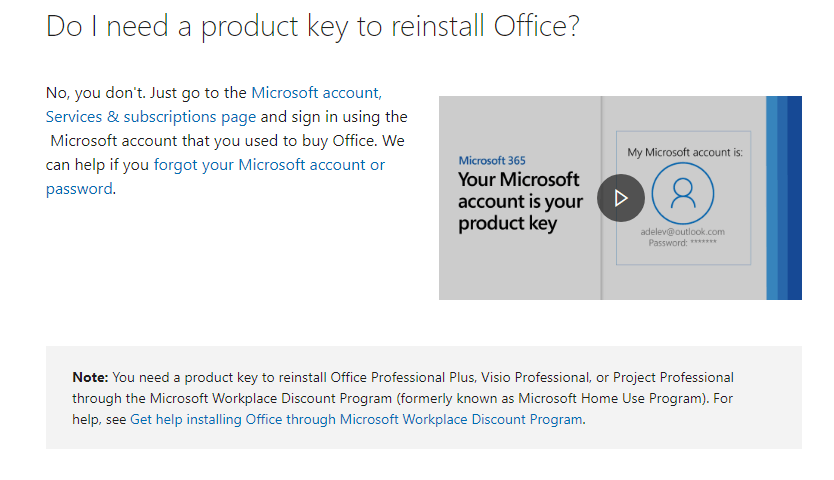Click the "Password: *******" text in video
Image resolution: width=834 pixels, height=480 pixels.
point(682,243)
